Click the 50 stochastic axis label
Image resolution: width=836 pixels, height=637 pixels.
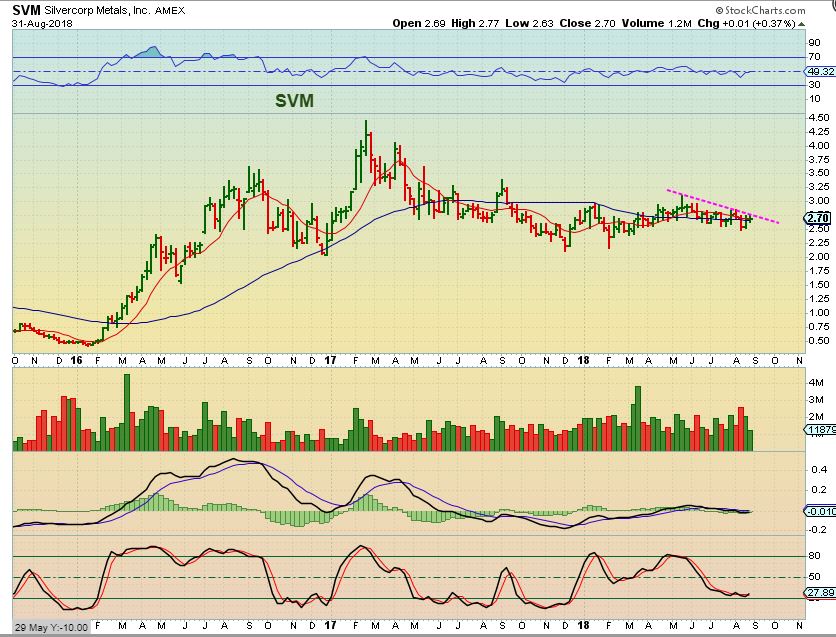click(x=814, y=577)
